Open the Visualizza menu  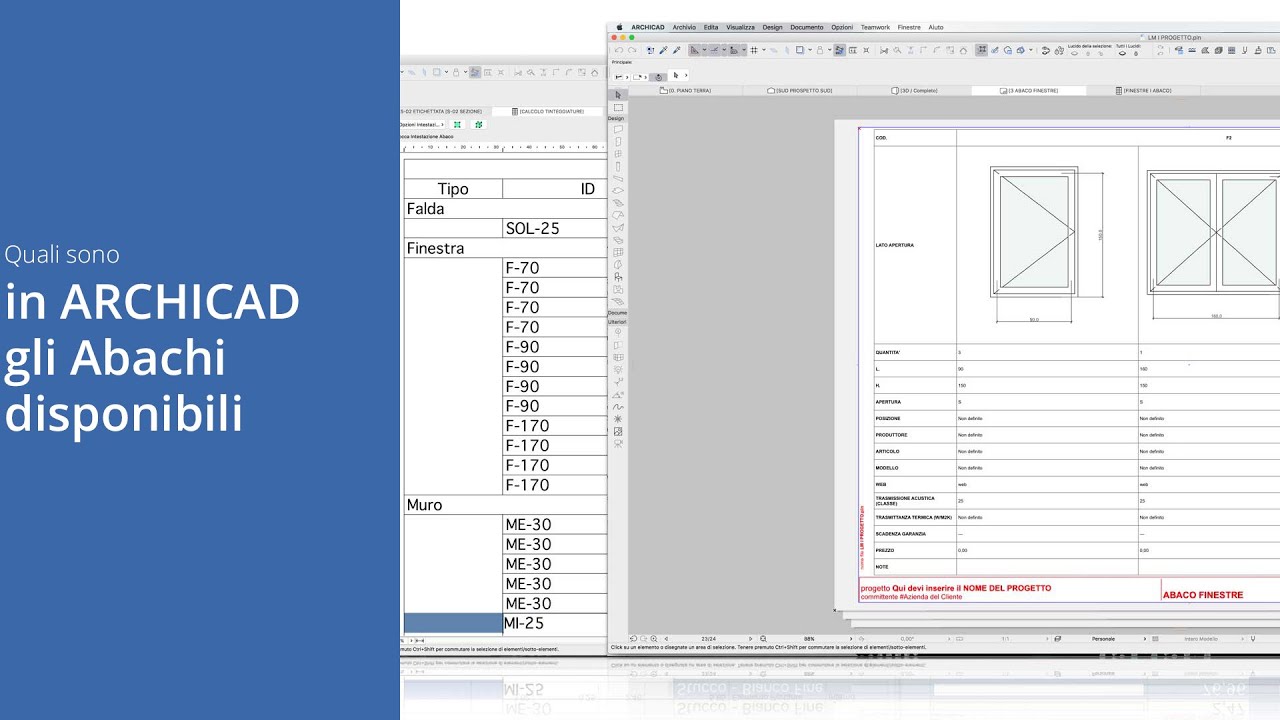tap(740, 27)
